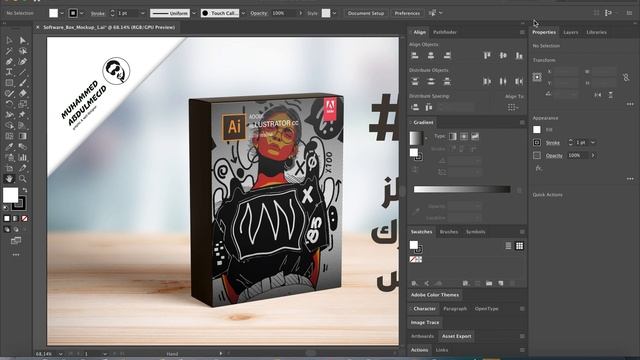640x360 pixels.
Task: Select the Line Segment tool
Action: tap(23, 72)
